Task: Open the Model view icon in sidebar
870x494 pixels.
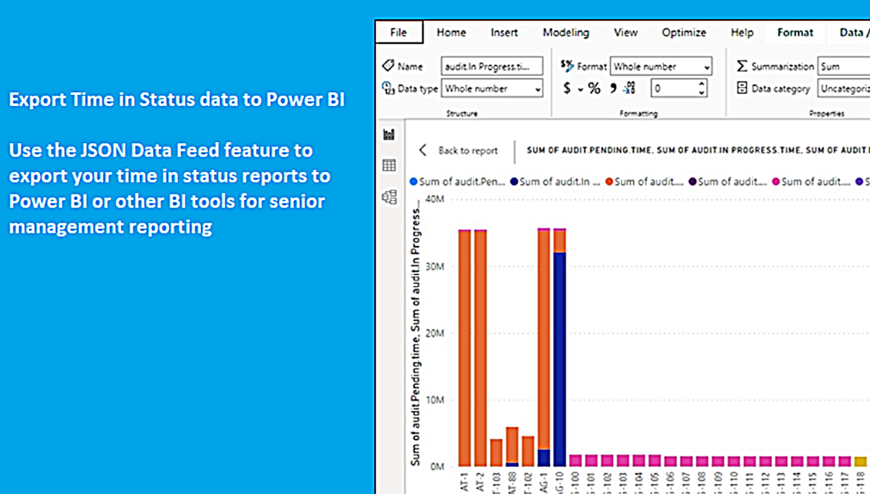Action: [390, 197]
